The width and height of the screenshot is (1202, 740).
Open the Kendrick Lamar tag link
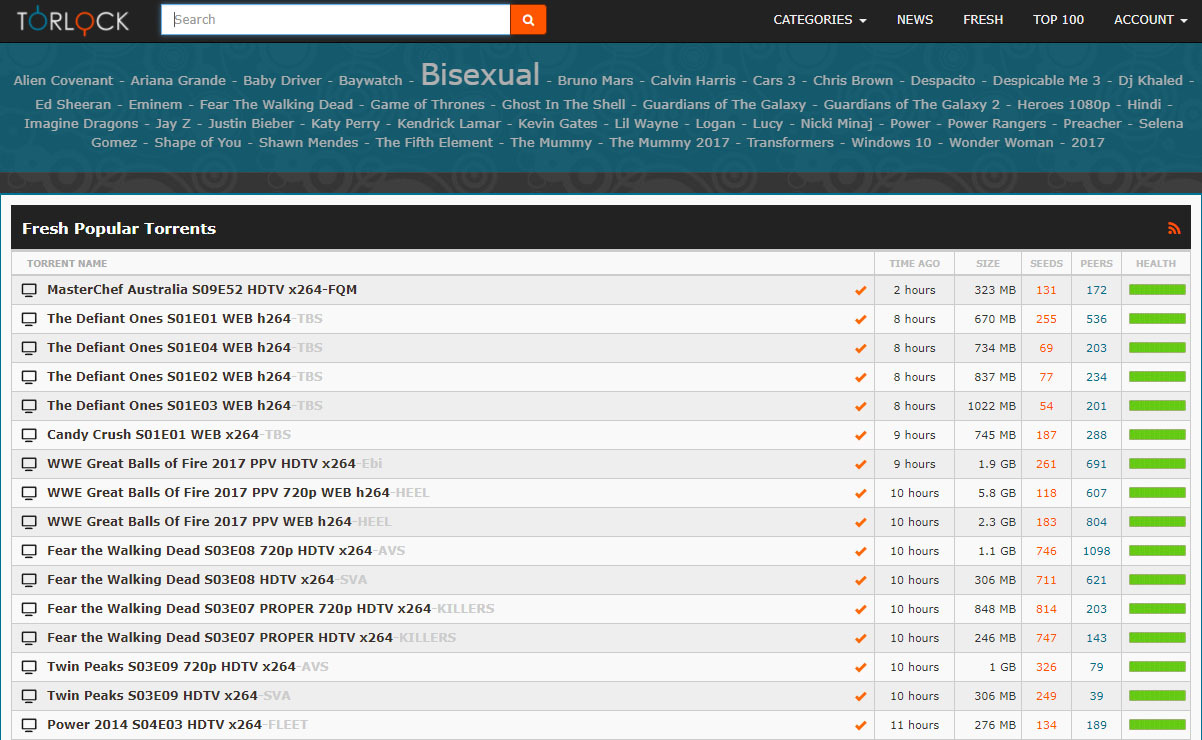(449, 123)
